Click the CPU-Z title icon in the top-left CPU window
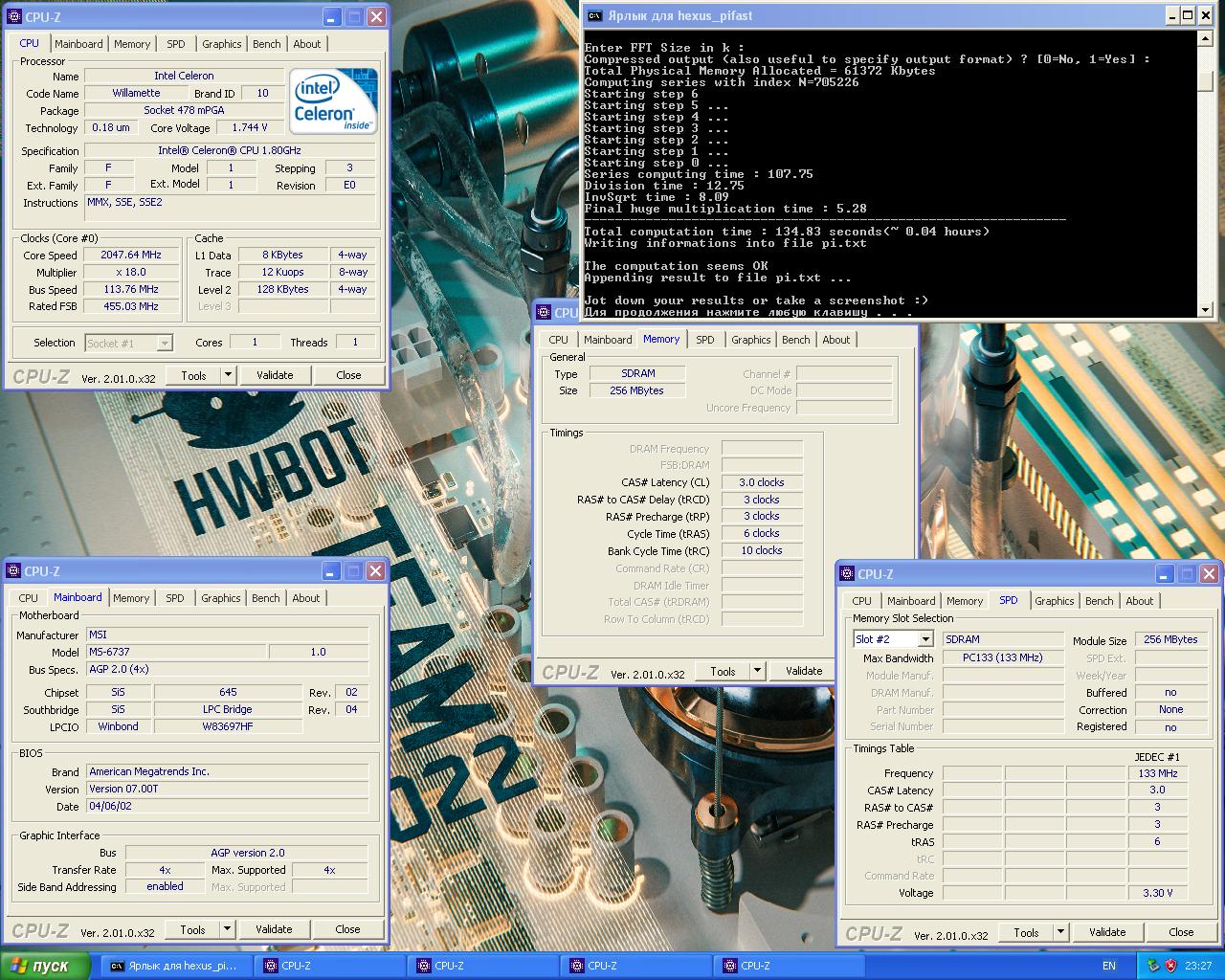The height and width of the screenshot is (980, 1225). pos(13,16)
